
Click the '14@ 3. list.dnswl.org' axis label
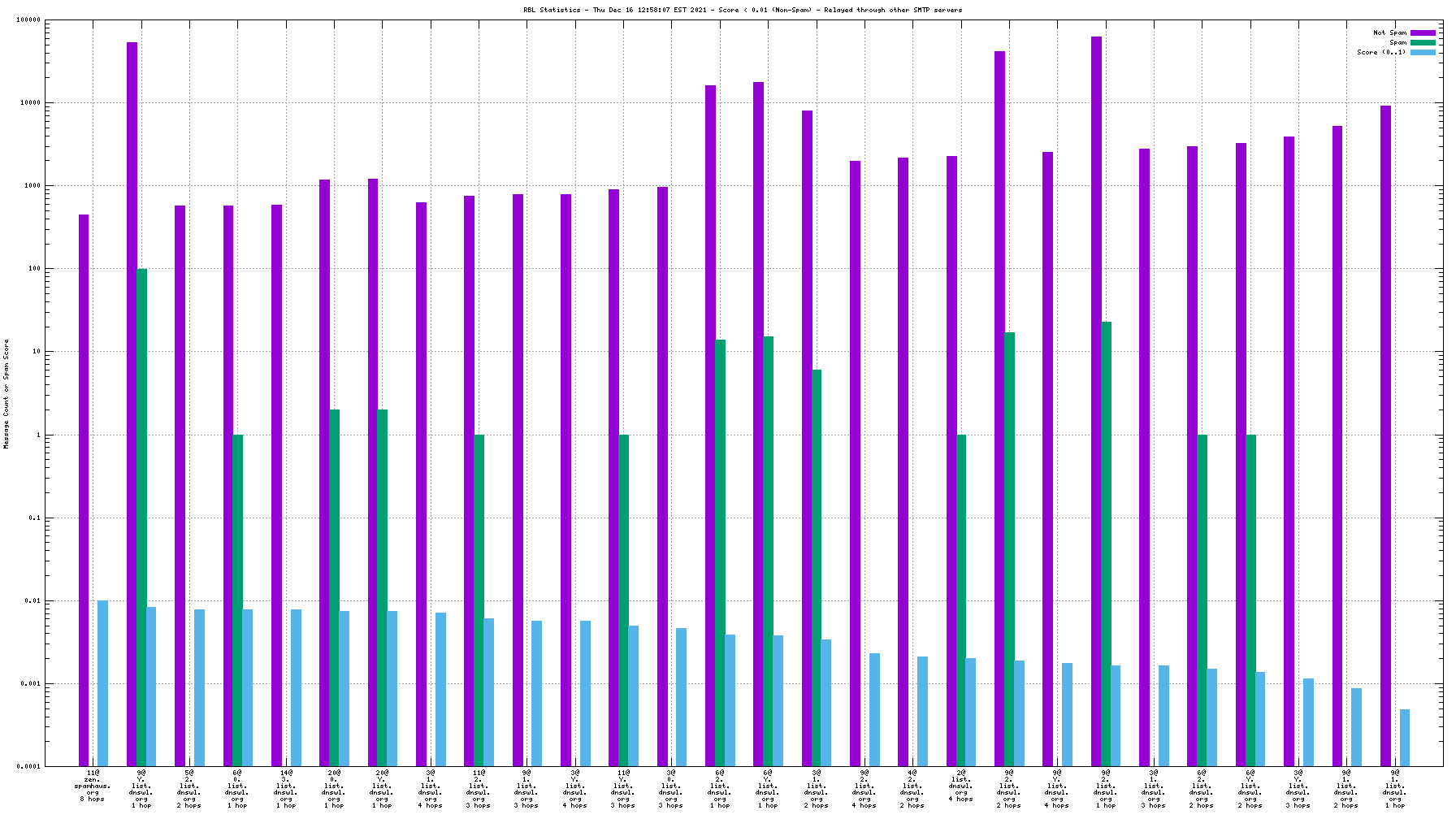(286, 788)
